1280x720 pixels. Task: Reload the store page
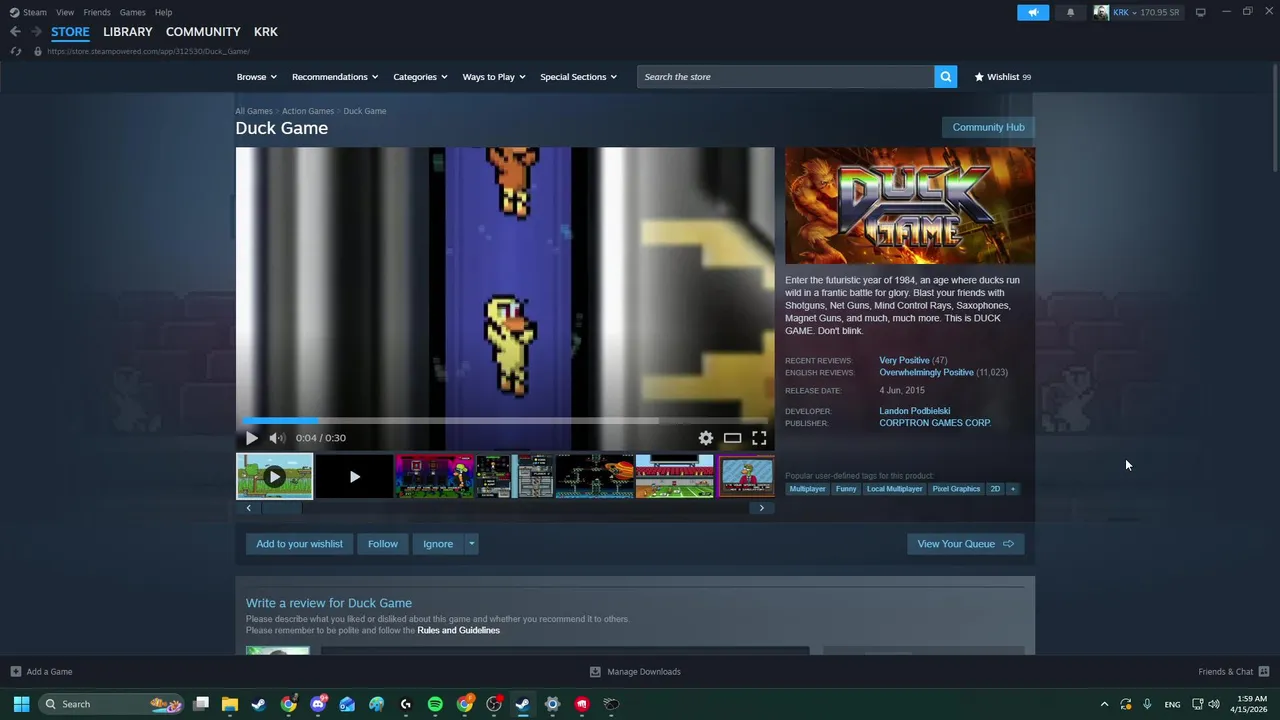click(16, 51)
